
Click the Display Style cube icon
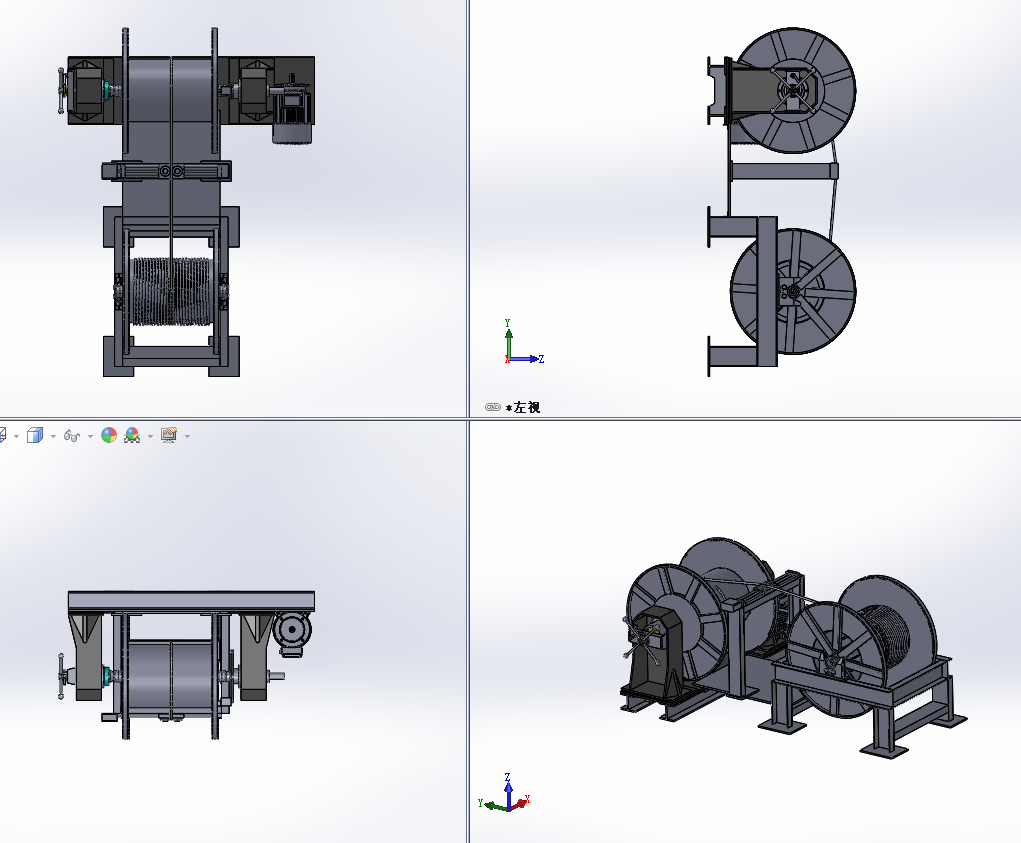[x=35, y=435]
